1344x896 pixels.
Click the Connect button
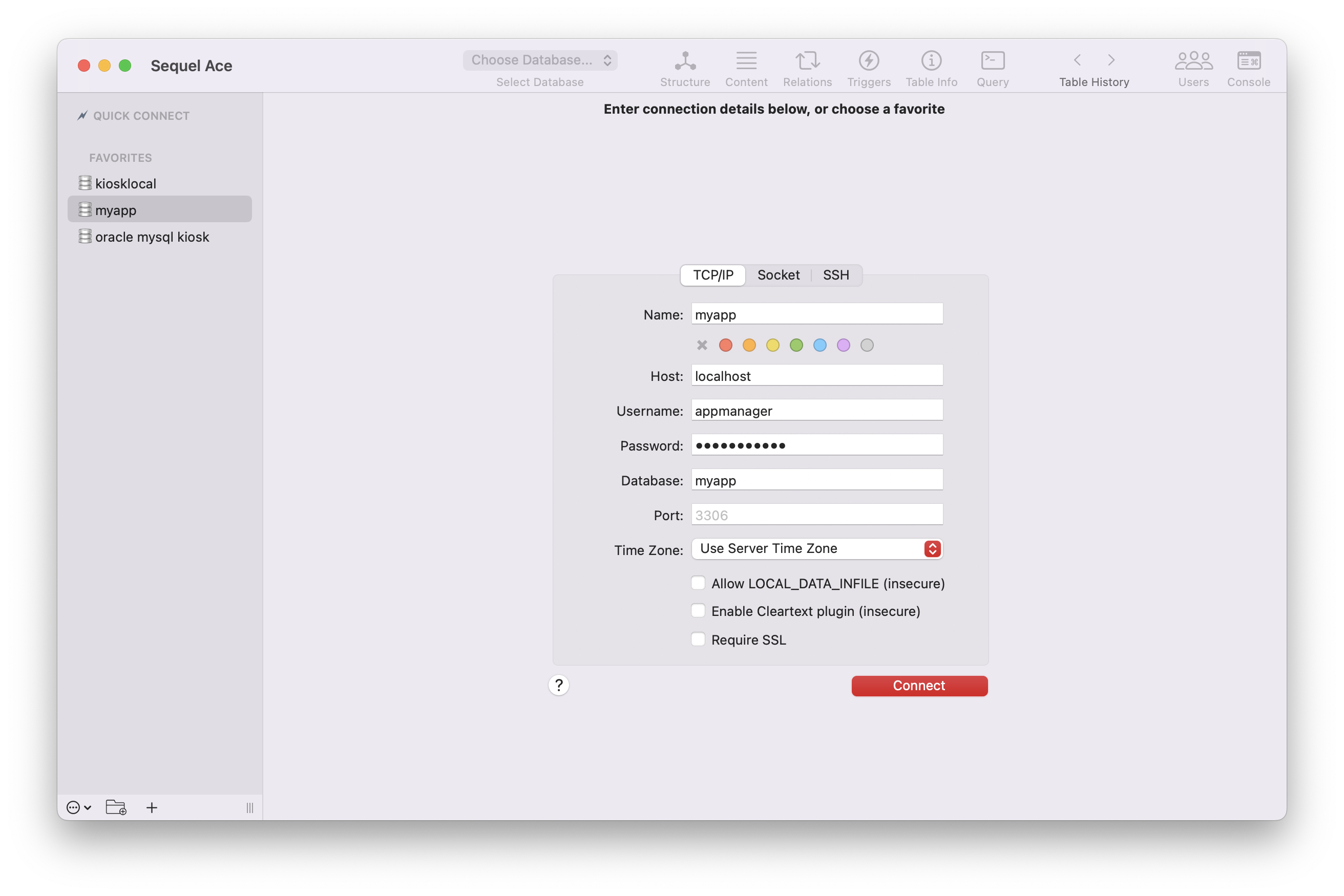point(919,685)
